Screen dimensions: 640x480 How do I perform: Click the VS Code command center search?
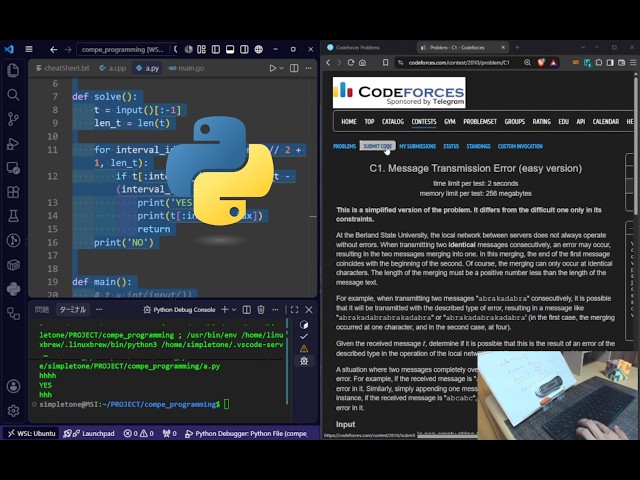[127, 49]
